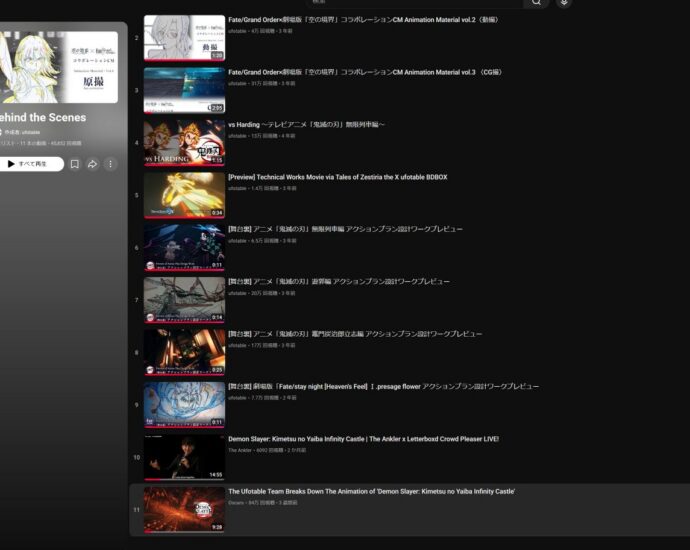Share the playlist via arrow icon
The height and width of the screenshot is (550, 690).
(92, 164)
